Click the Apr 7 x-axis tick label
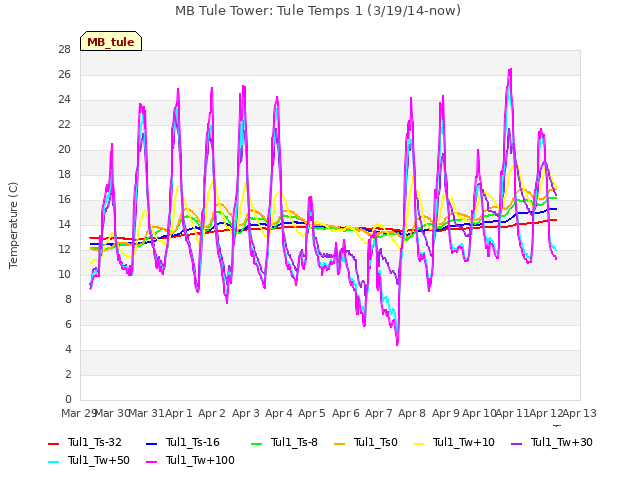 379,413
